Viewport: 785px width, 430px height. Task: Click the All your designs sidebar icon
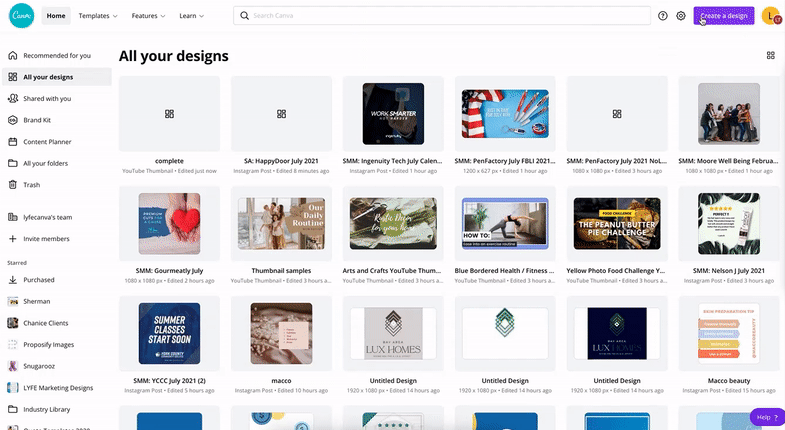coord(13,77)
